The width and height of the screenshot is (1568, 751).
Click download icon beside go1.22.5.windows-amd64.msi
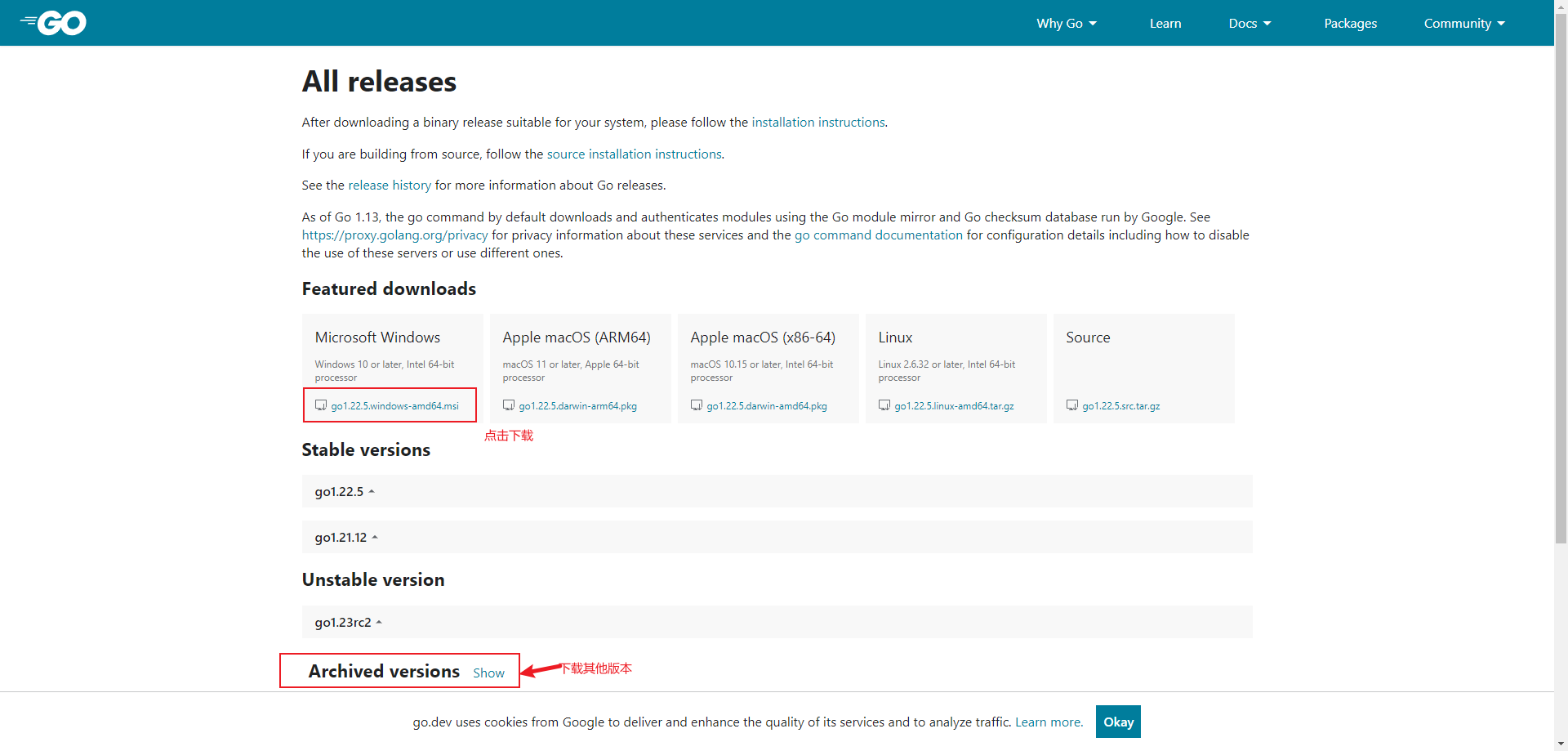pos(321,405)
